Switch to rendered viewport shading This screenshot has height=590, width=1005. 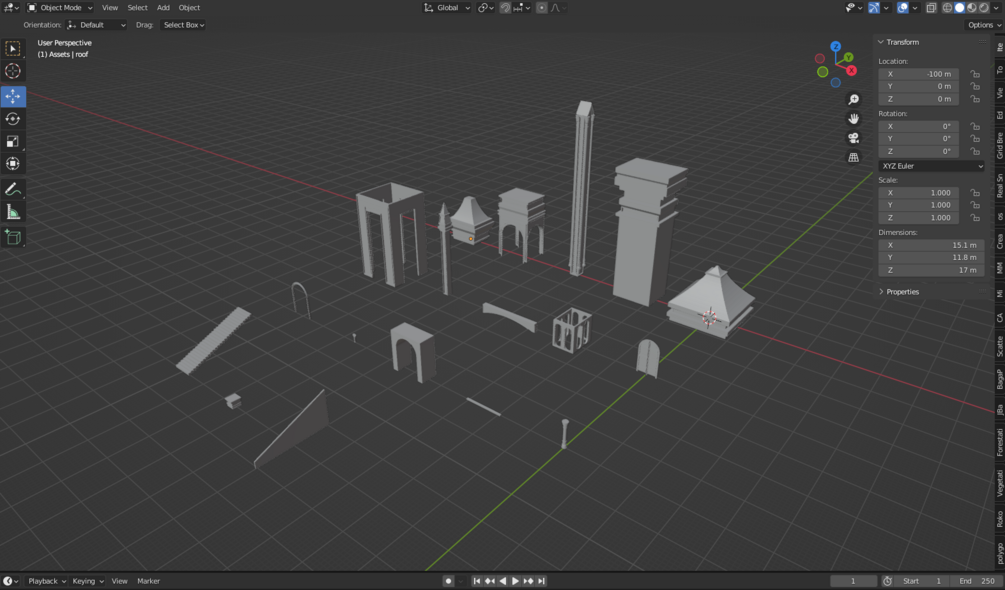click(x=984, y=8)
